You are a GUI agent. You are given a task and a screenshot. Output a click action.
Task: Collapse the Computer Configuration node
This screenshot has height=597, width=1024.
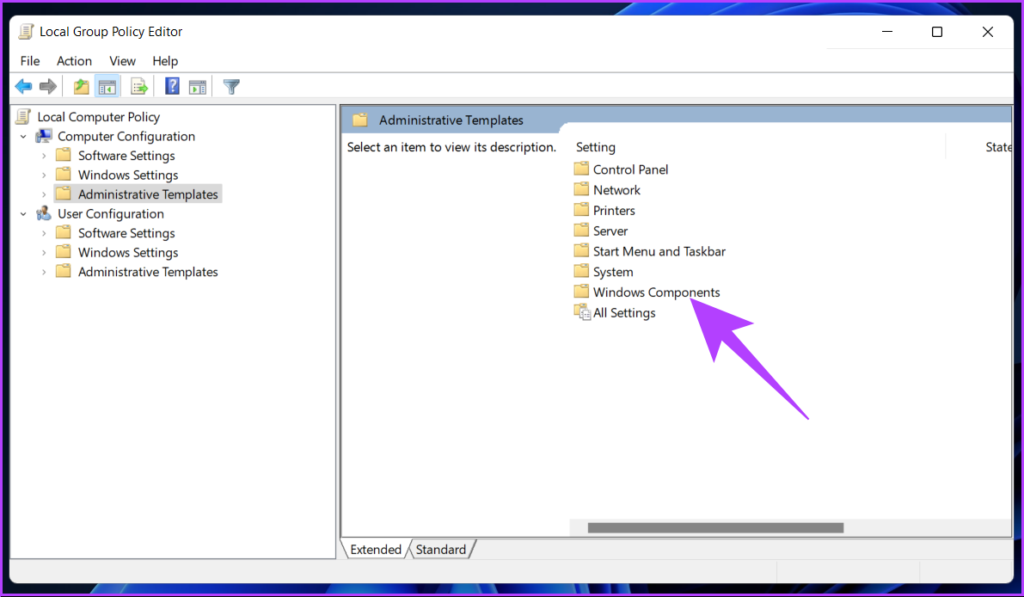23,136
